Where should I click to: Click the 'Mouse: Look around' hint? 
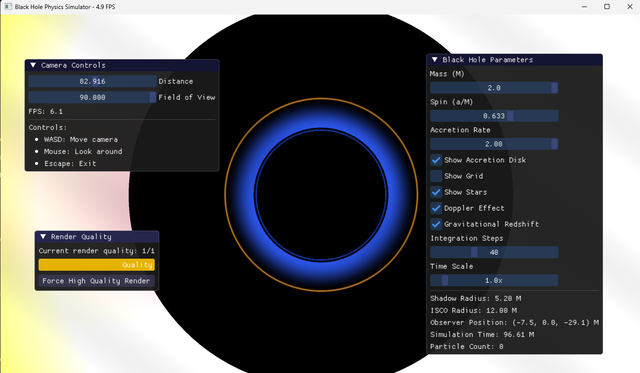pos(83,151)
